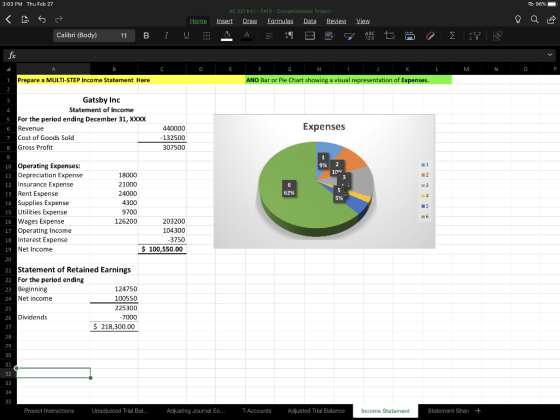Toggle bold formatting
Image resolution: width=560 pixels, height=420 pixels.
146,35
